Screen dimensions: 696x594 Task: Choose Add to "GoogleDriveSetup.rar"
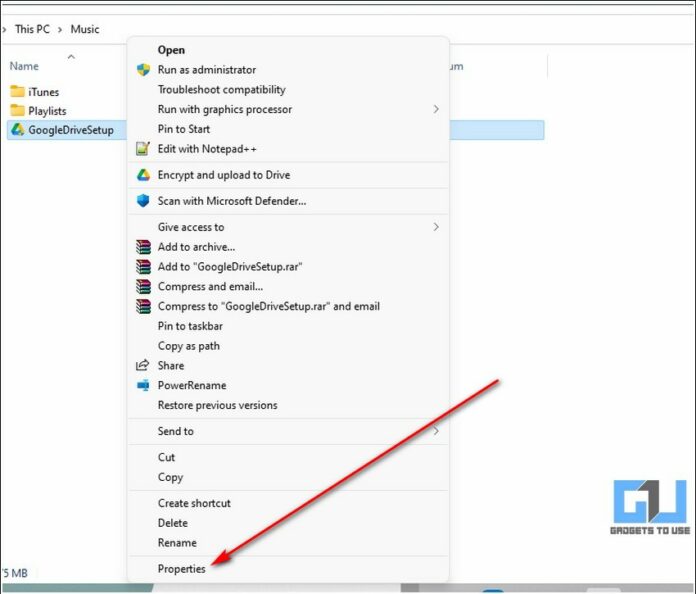pos(230,266)
